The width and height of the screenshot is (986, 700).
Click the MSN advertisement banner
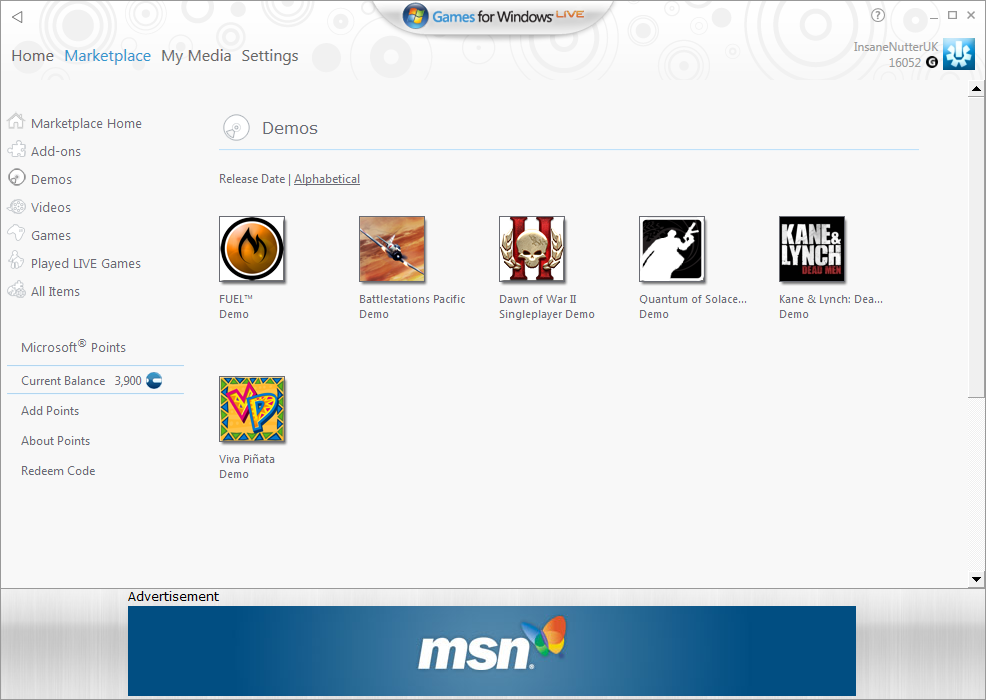(x=492, y=650)
